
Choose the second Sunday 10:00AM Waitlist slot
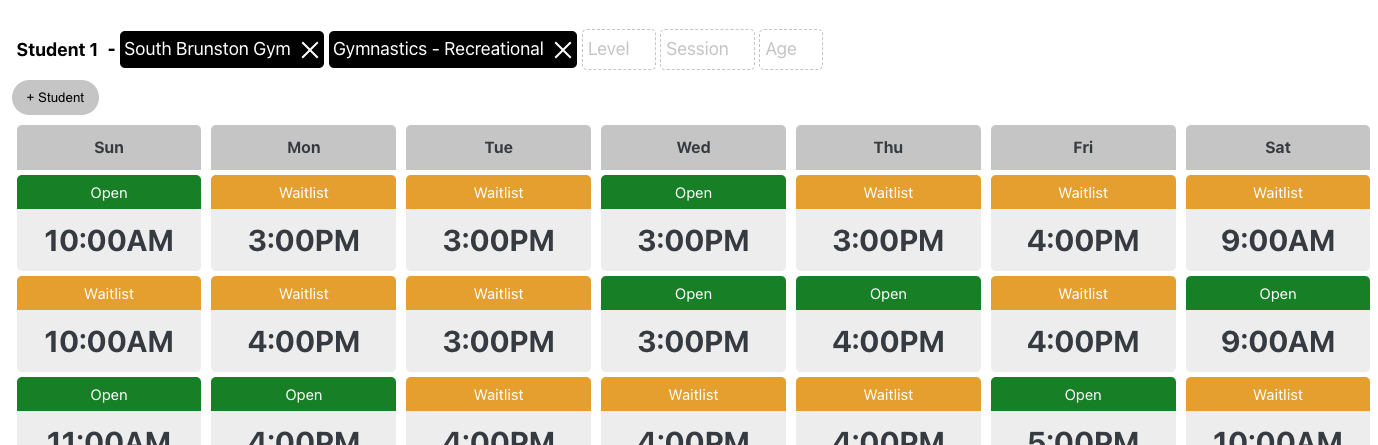point(109,324)
